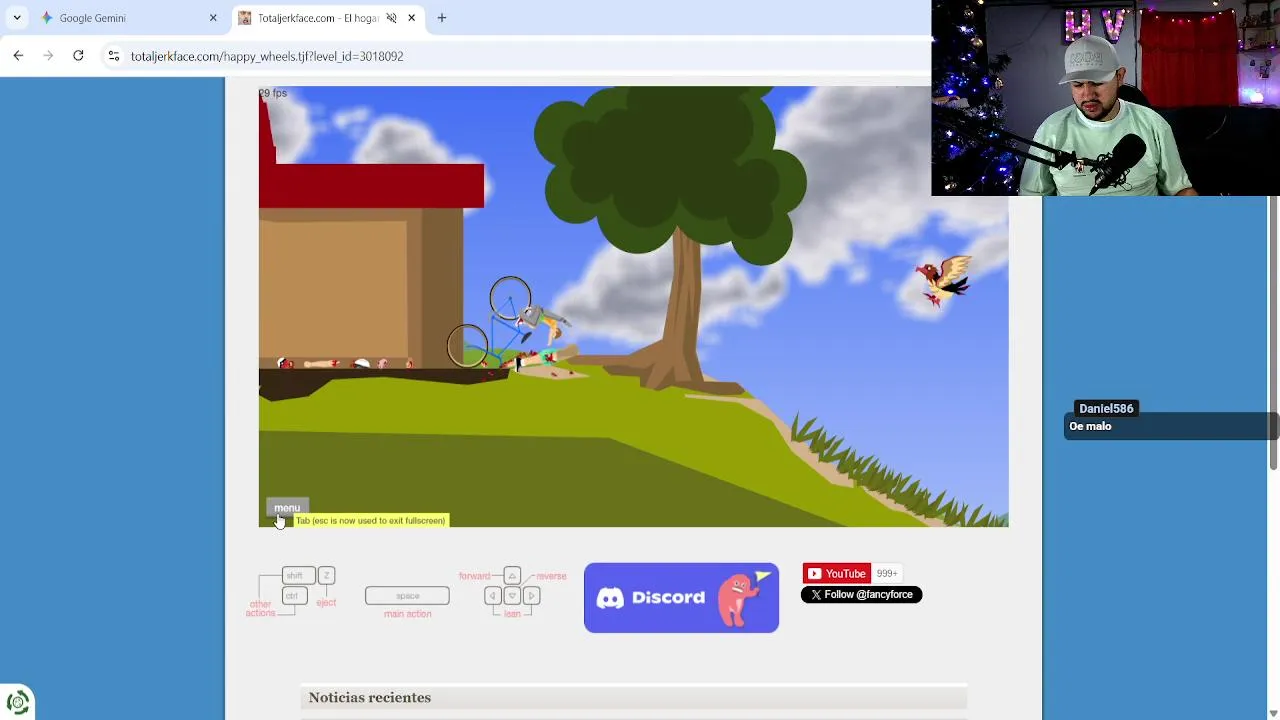
Task: Click the flying bird in the game
Action: (x=943, y=279)
